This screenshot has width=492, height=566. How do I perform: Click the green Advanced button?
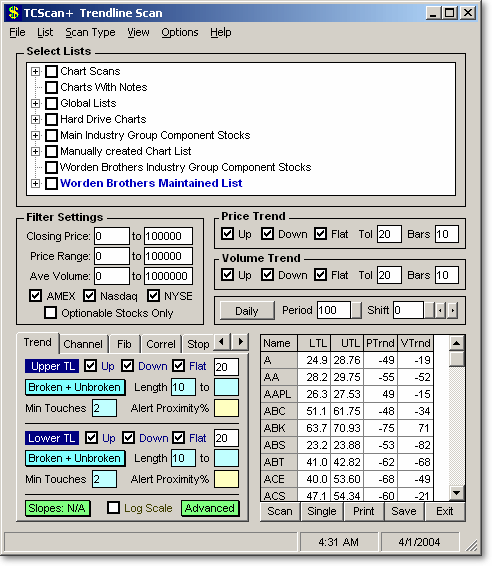click(x=210, y=508)
